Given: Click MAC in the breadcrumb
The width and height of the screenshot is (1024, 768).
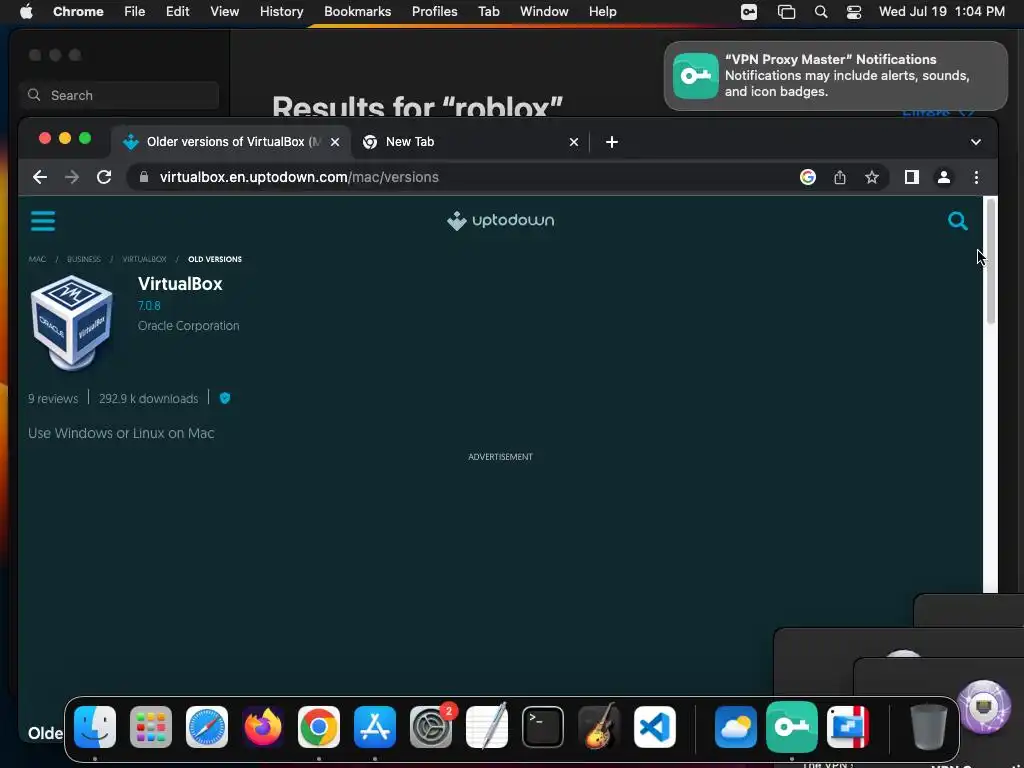Looking at the screenshot, I should [x=37, y=259].
